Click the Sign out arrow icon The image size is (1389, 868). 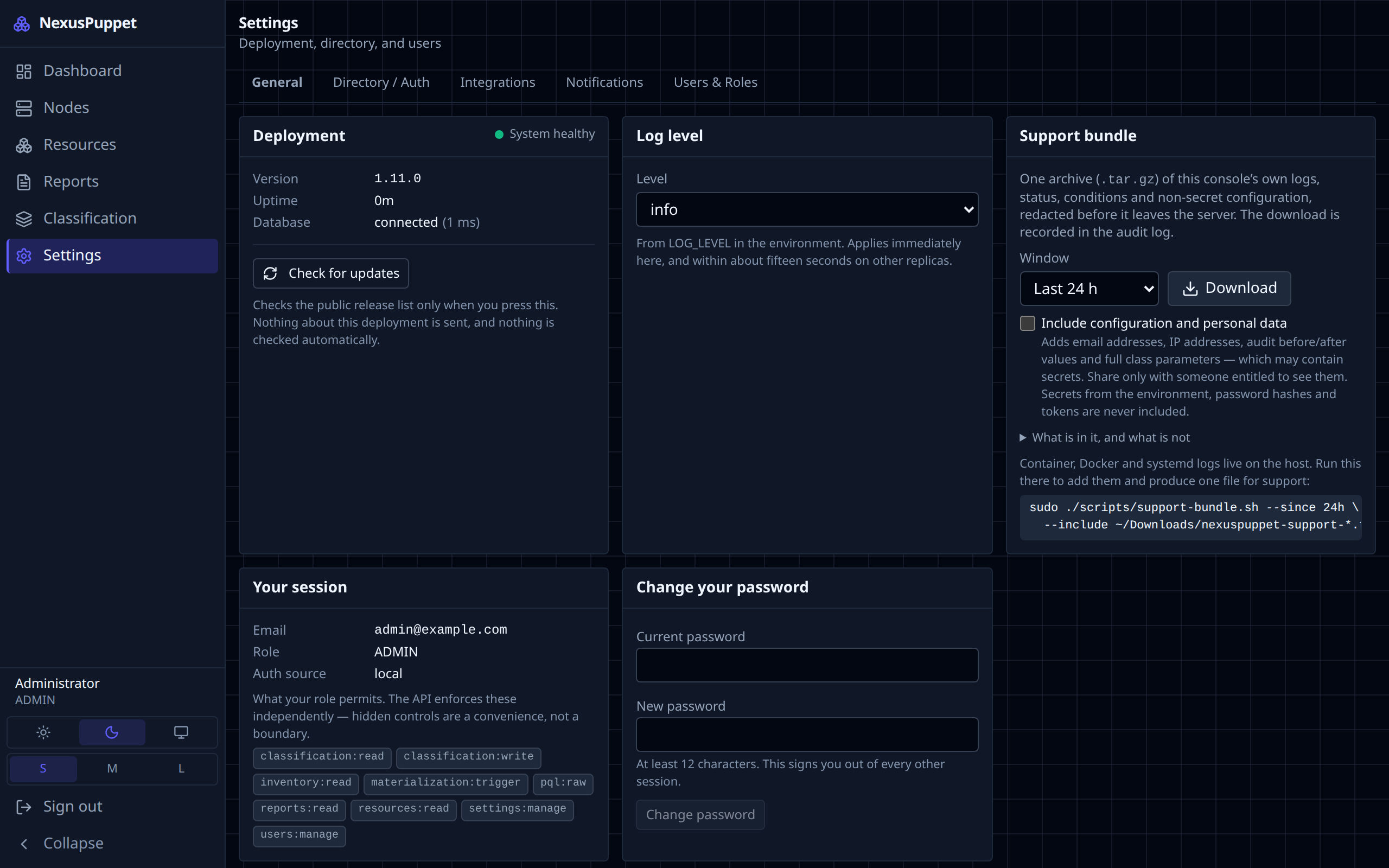(x=23, y=807)
